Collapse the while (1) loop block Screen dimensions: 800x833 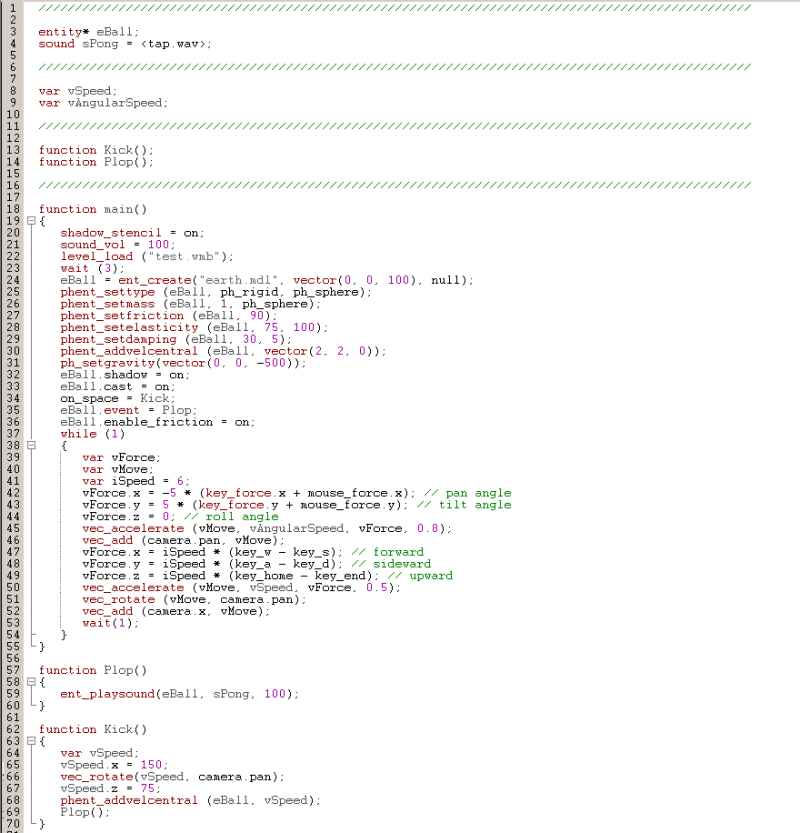point(31,446)
